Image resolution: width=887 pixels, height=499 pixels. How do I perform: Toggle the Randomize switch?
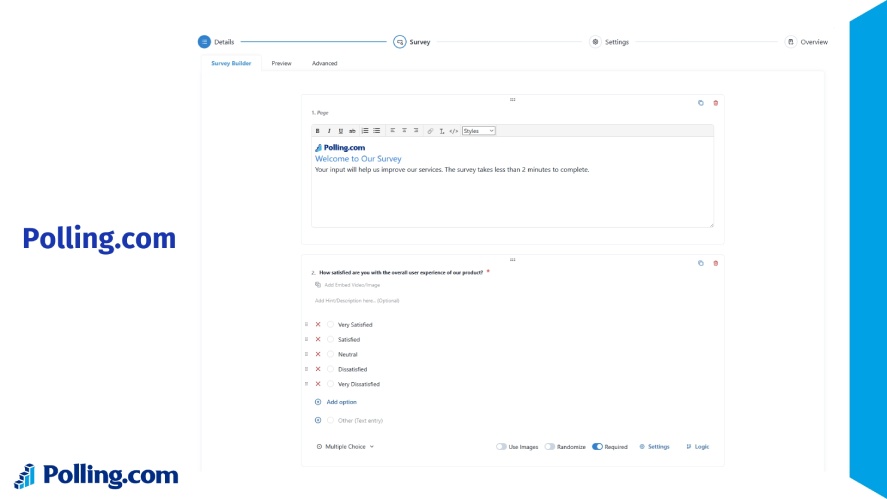click(x=549, y=446)
